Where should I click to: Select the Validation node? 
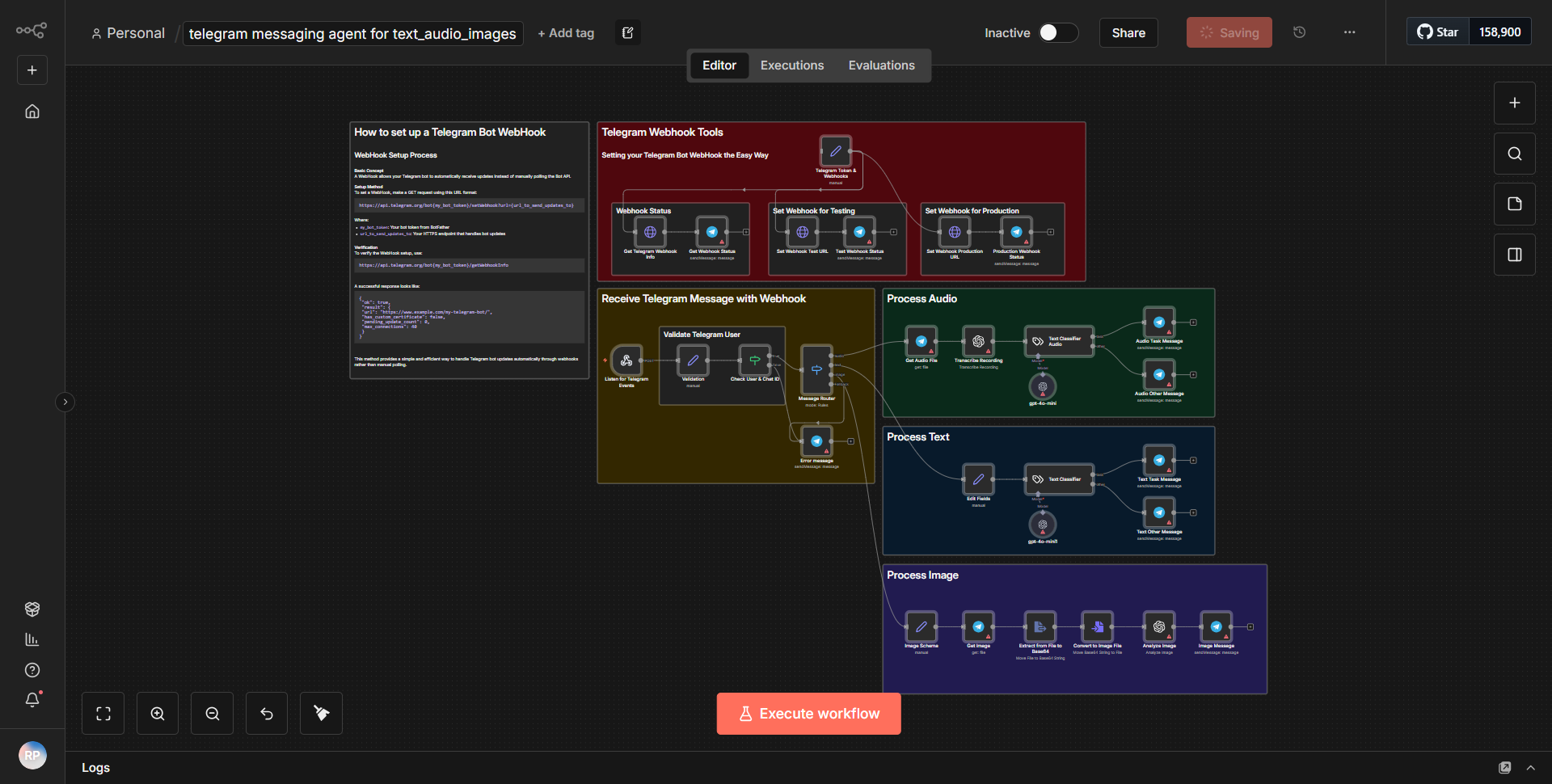pyautogui.click(x=693, y=360)
